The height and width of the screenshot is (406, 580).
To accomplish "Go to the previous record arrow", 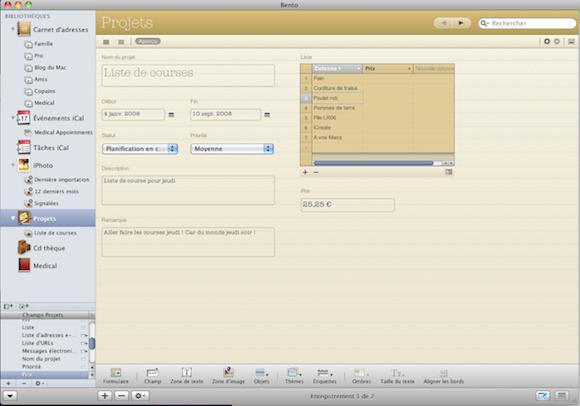I will point(444,23).
